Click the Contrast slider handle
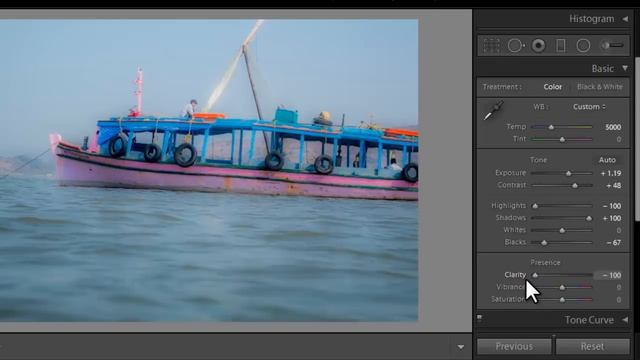Image resolution: width=640 pixels, height=360 pixels. pyautogui.click(x=575, y=186)
